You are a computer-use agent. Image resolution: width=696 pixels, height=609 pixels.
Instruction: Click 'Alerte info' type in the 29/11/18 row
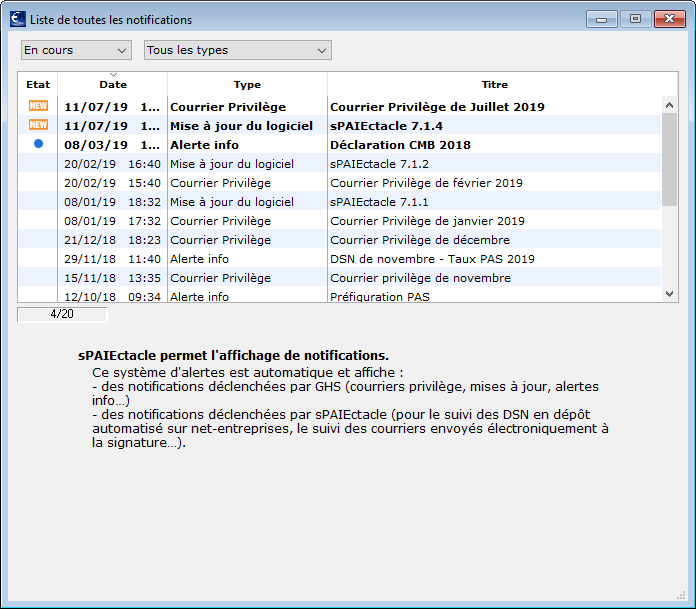[x=200, y=259]
